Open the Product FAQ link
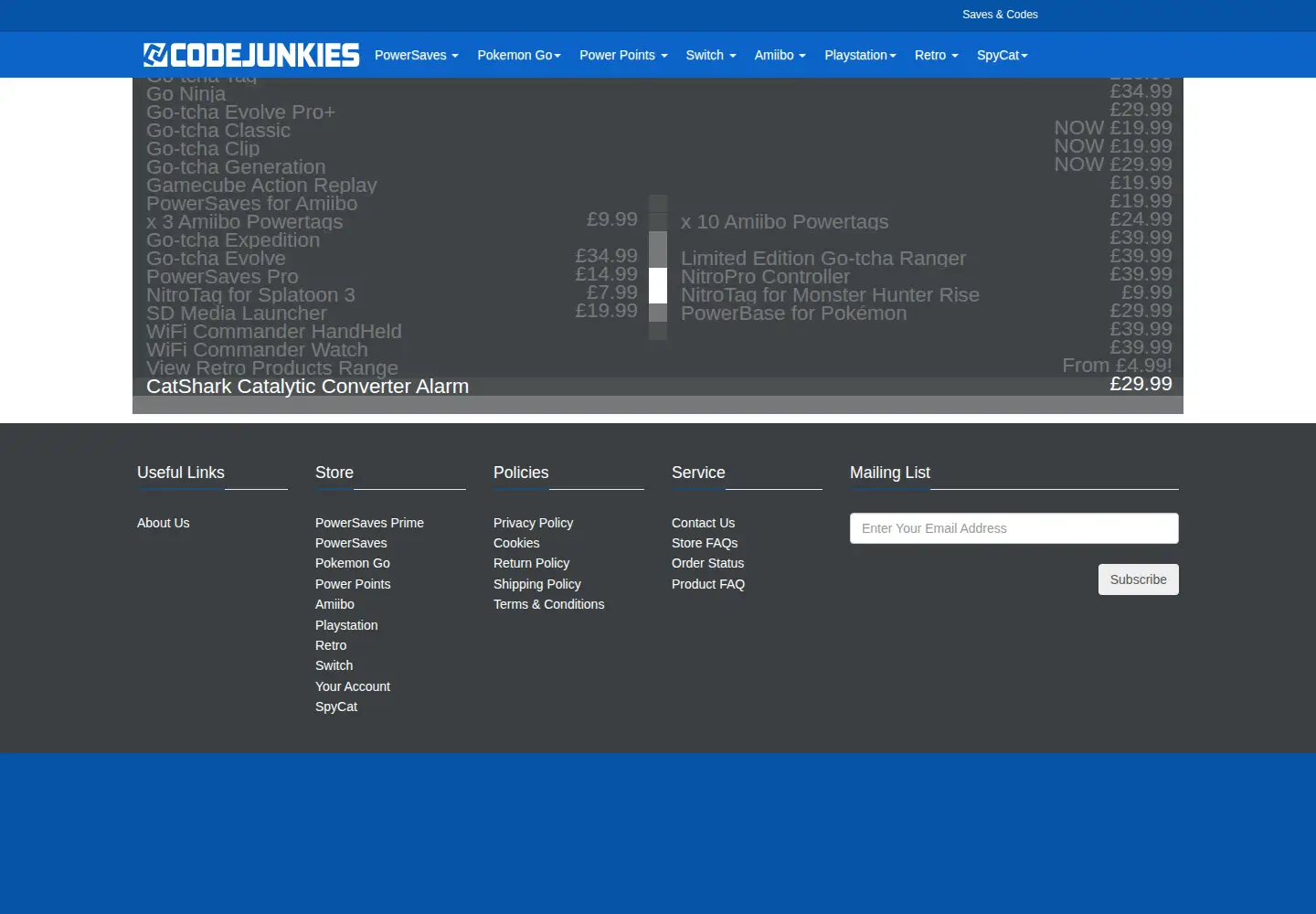 click(708, 584)
